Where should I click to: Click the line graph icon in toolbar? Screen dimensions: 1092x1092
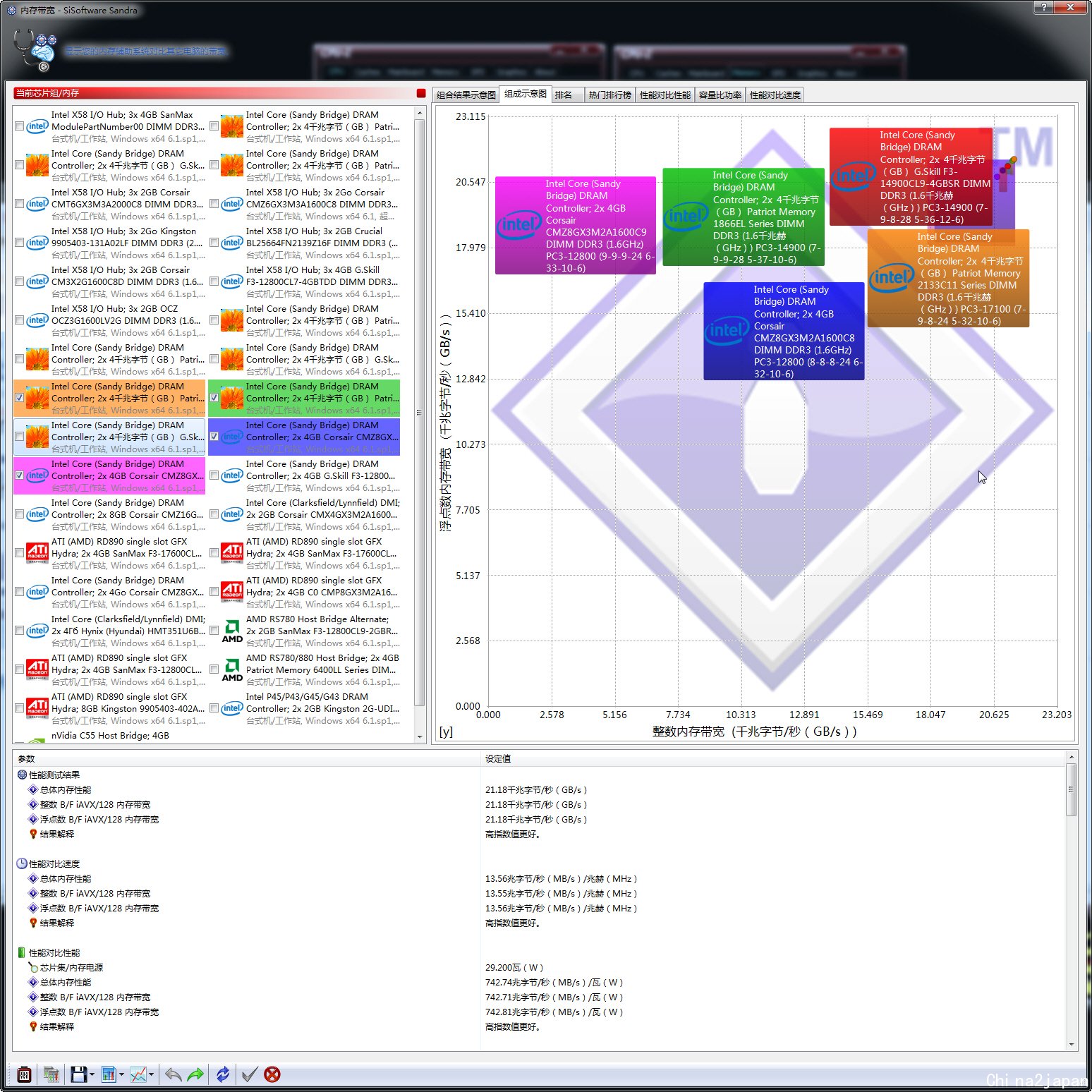[x=138, y=1074]
